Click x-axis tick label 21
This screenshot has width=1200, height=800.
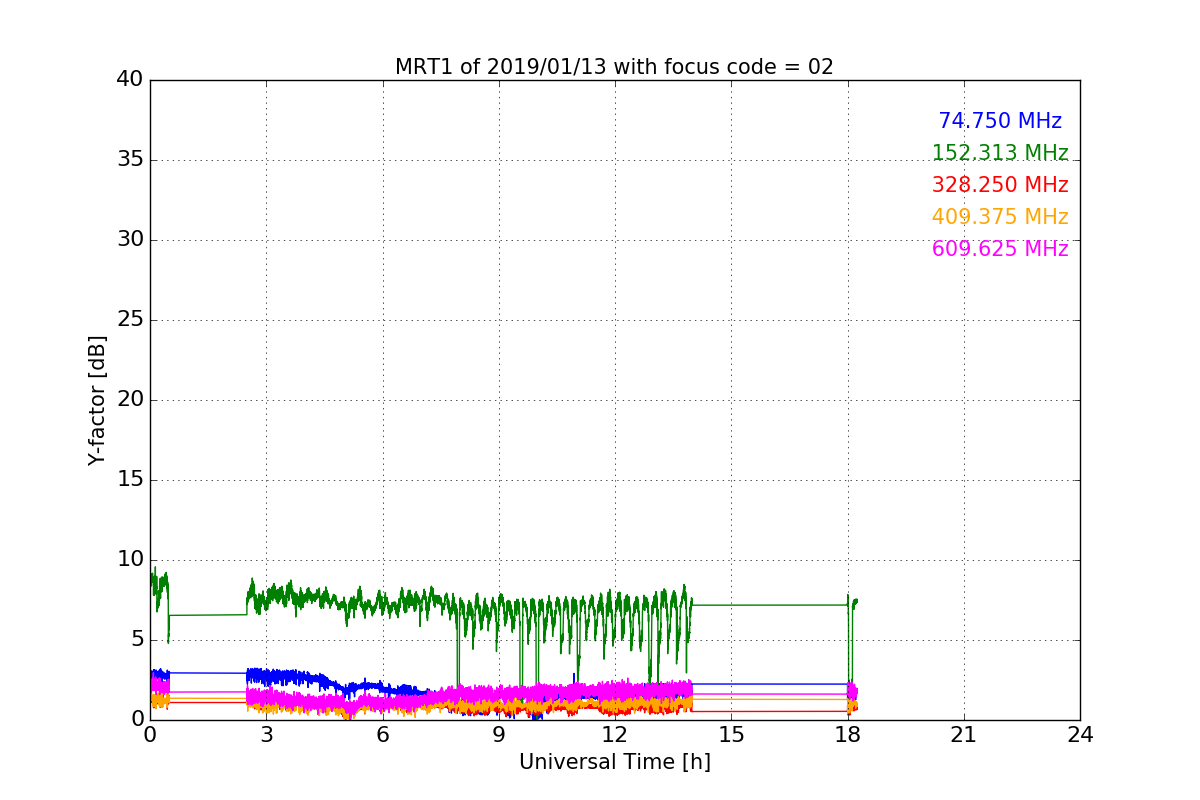tap(964, 735)
